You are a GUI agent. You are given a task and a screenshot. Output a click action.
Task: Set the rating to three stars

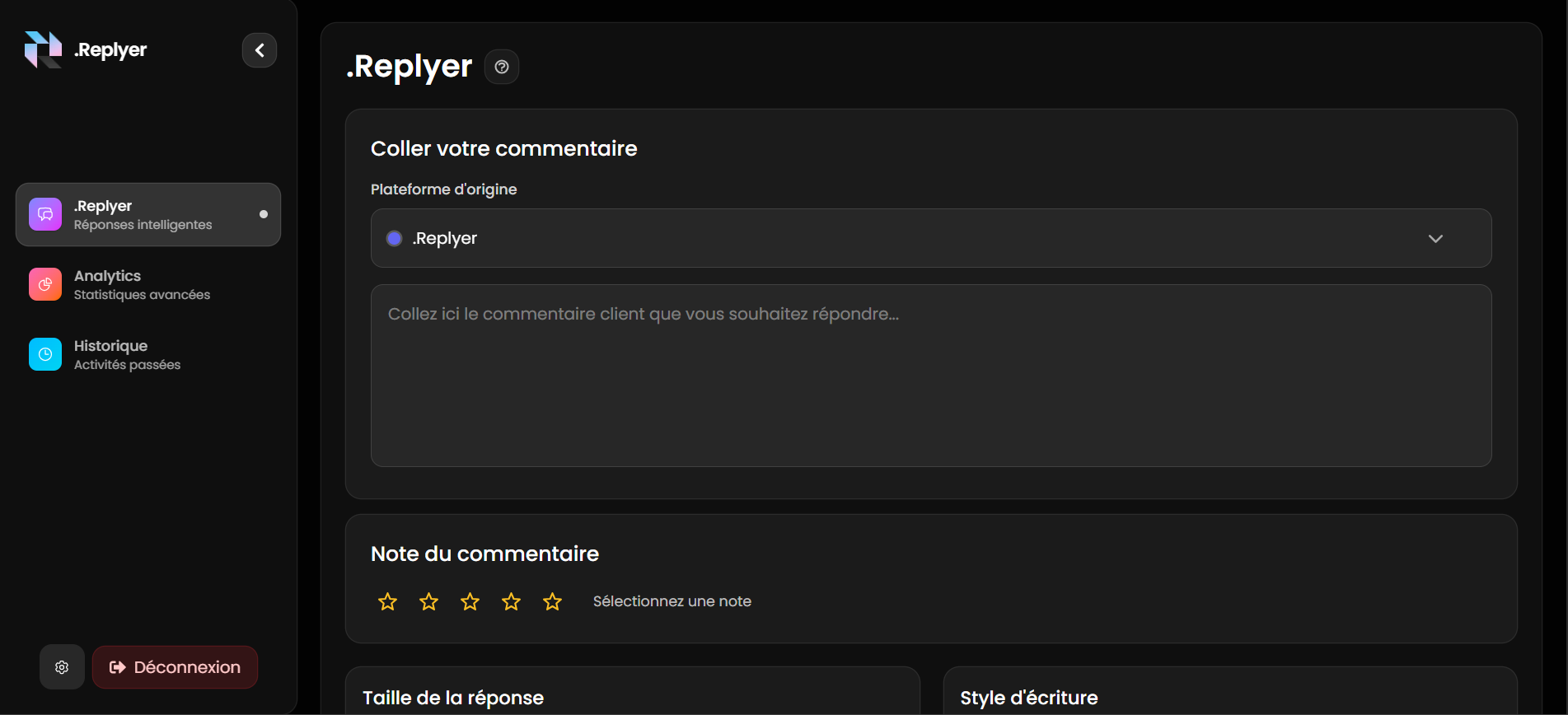tap(470, 602)
